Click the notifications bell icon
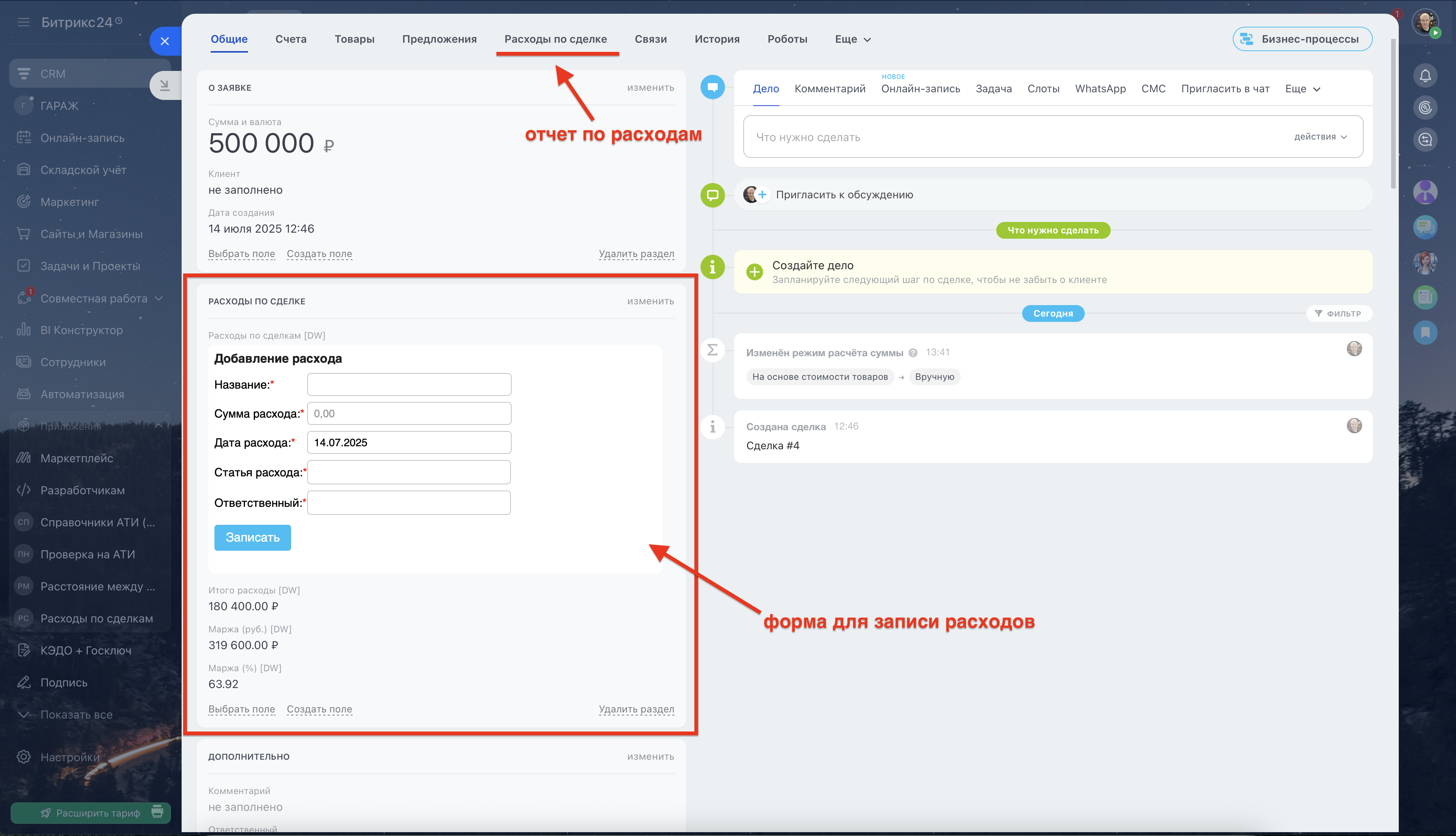The width and height of the screenshot is (1456, 836). (x=1425, y=76)
